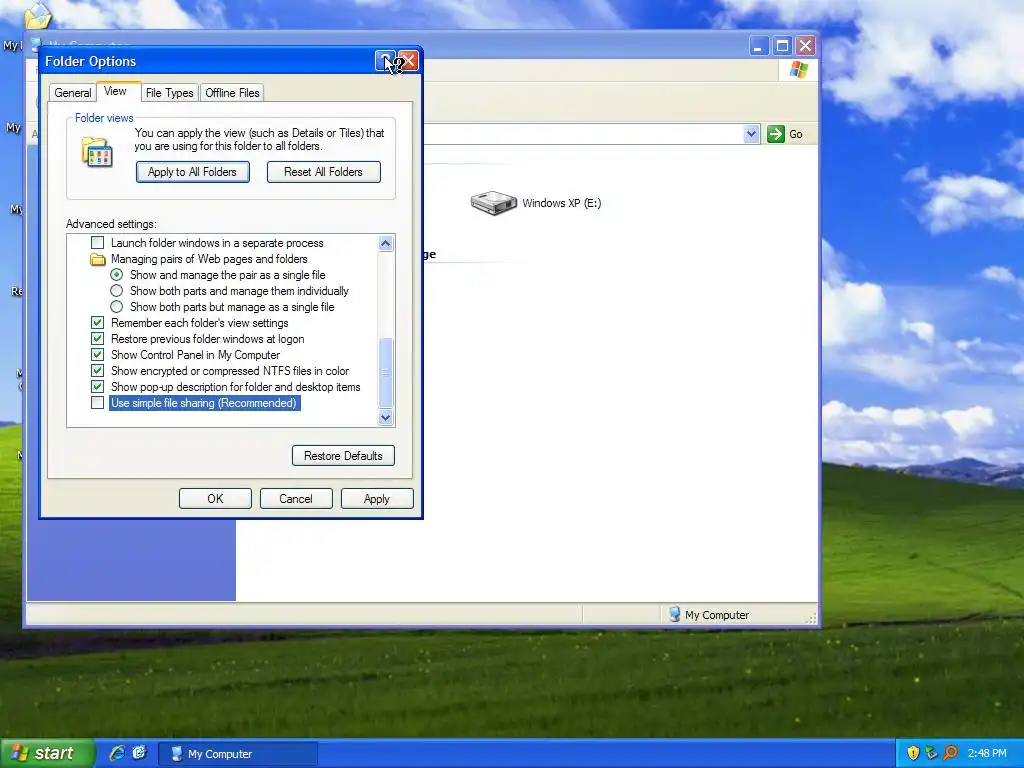
Task: Click the Managing pairs of Web pages and folders label
Action: pos(209,259)
